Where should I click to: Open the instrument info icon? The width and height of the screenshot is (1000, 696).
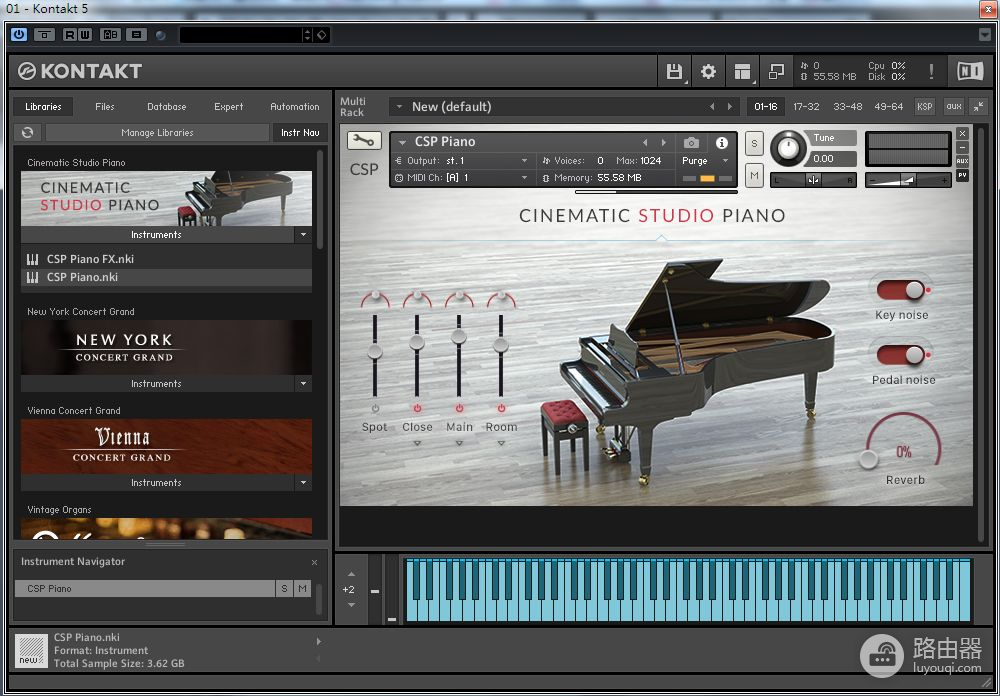click(722, 142)
